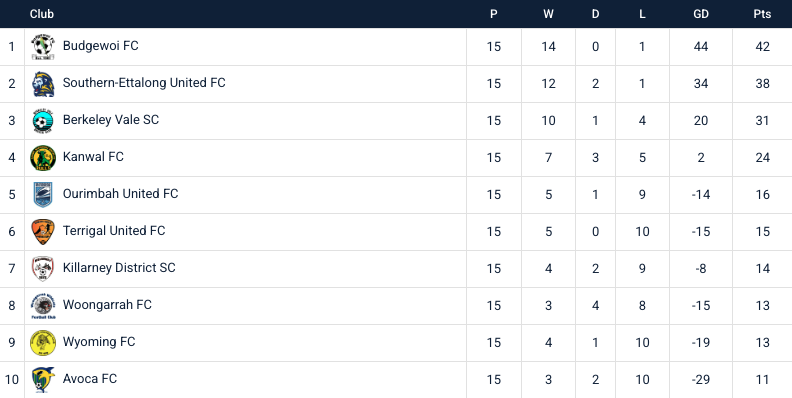Click the Club column header
This screenshot has width=792, height=398.
[x=42, y=14]
